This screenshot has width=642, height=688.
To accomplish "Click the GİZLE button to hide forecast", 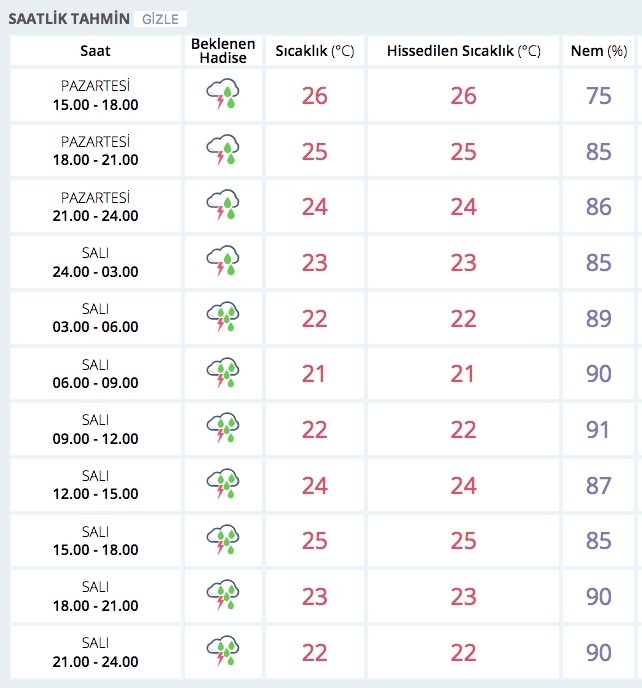I will click(x=161, y=19).
